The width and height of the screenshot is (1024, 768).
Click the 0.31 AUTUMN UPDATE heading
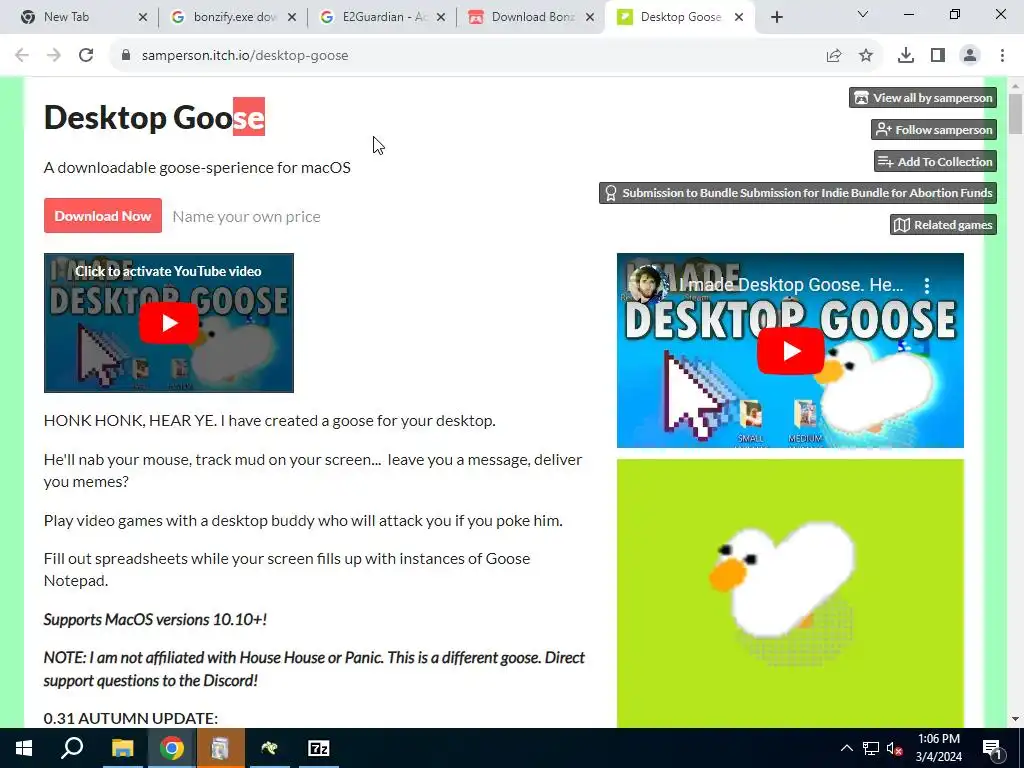(131, 718)
